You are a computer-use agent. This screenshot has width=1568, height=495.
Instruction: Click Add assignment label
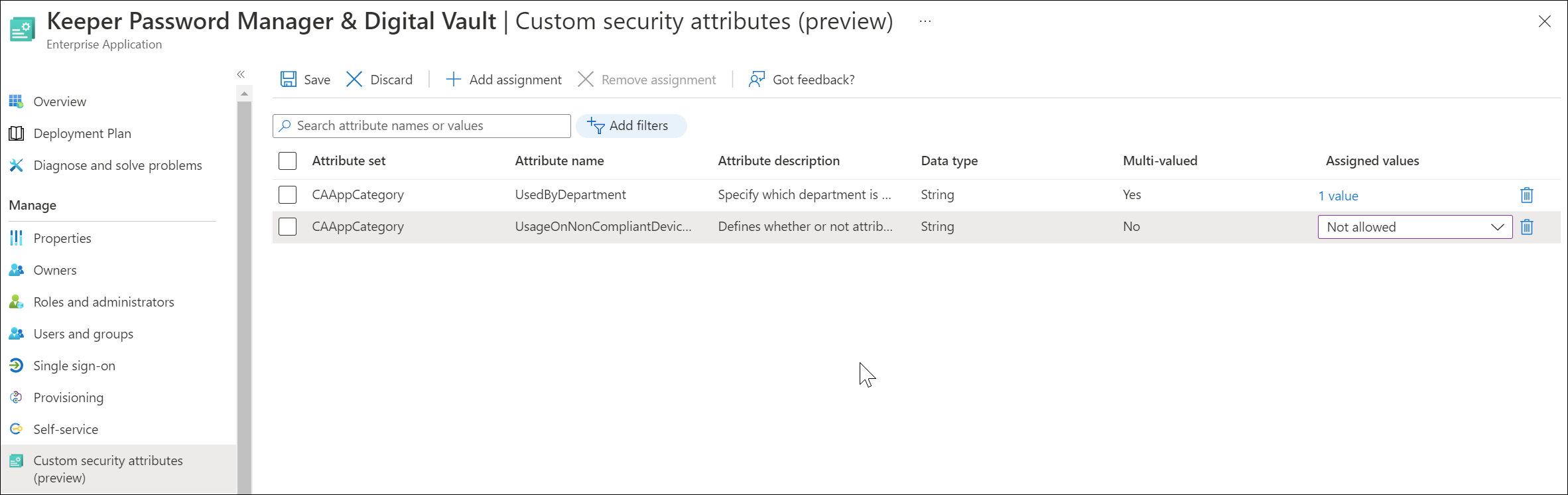[x=515, y=80]
